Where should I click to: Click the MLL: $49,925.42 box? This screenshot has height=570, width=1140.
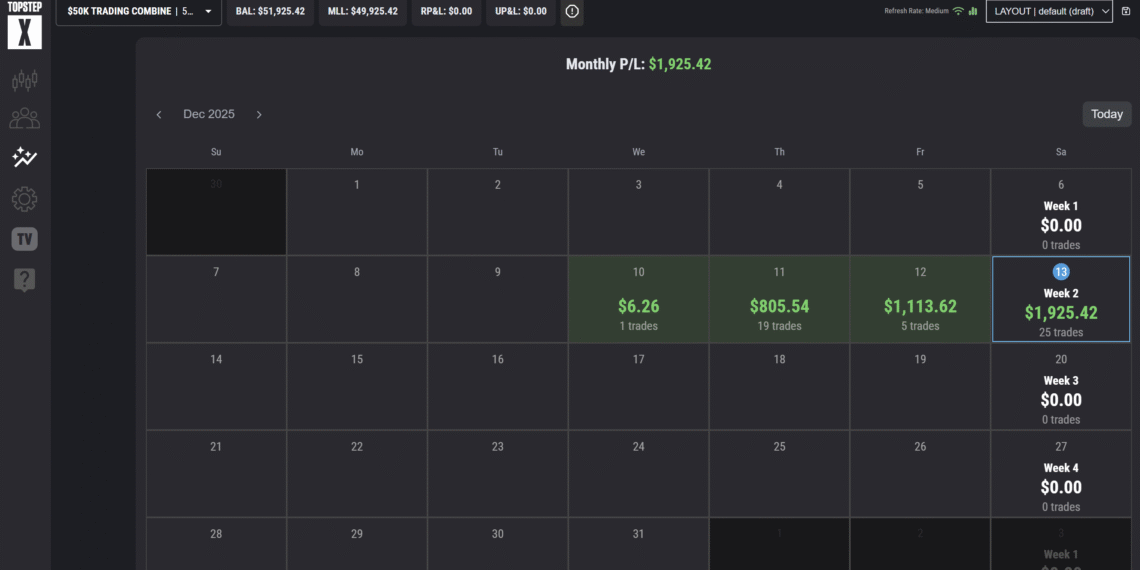pyautogui.click(x=363, y=12)
